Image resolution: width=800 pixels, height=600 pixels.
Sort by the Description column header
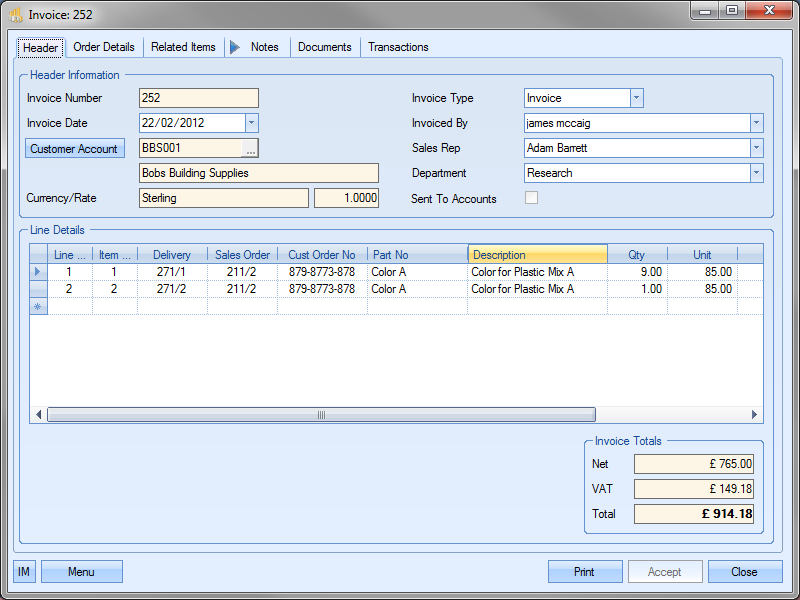pos(537,255)
